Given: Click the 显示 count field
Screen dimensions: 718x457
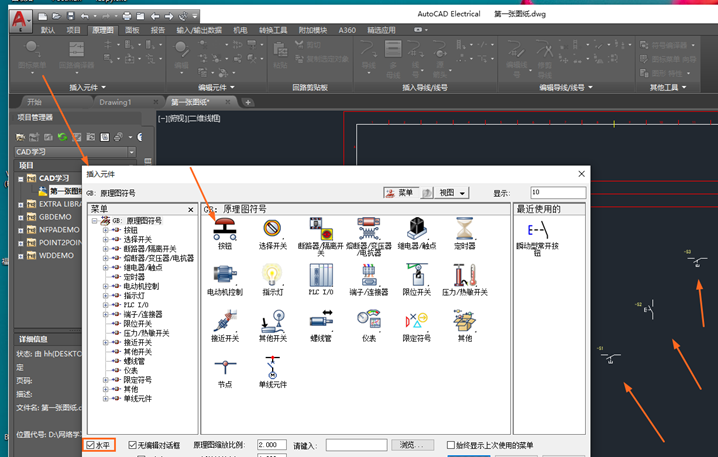Looking at the screenshot, I should pos(558,192).
